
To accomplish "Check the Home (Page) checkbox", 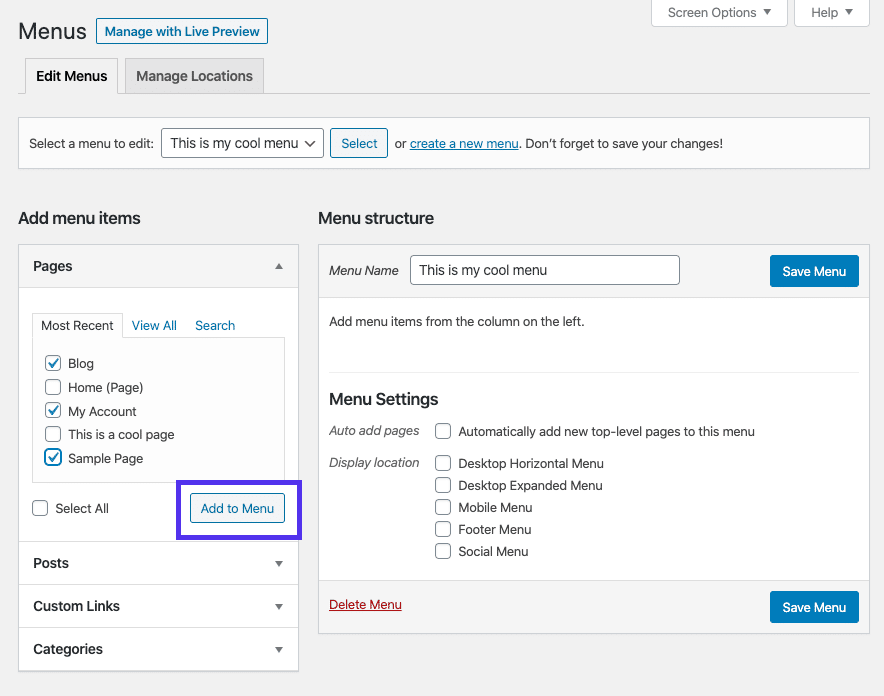I will (53, 387).
